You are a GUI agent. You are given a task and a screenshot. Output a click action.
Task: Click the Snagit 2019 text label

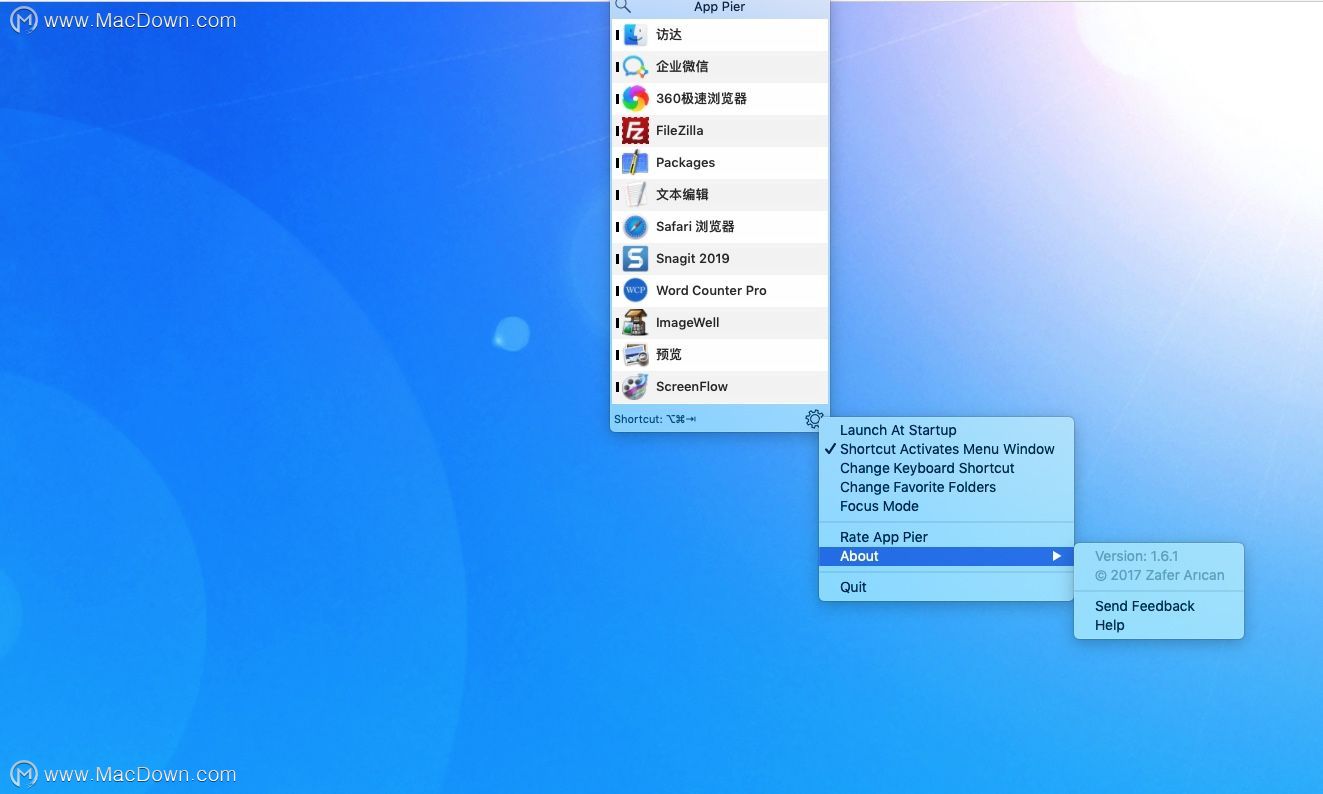click(x=692, y=259)
